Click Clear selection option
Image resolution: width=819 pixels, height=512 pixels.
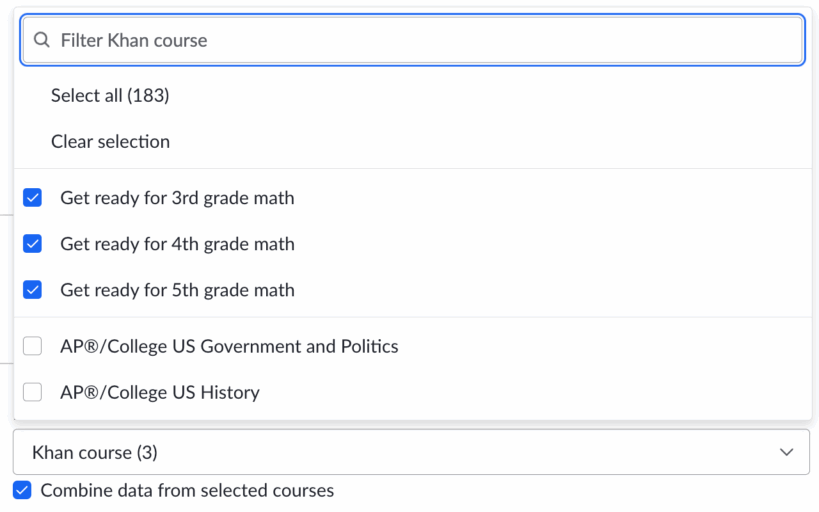coord(110,142)
